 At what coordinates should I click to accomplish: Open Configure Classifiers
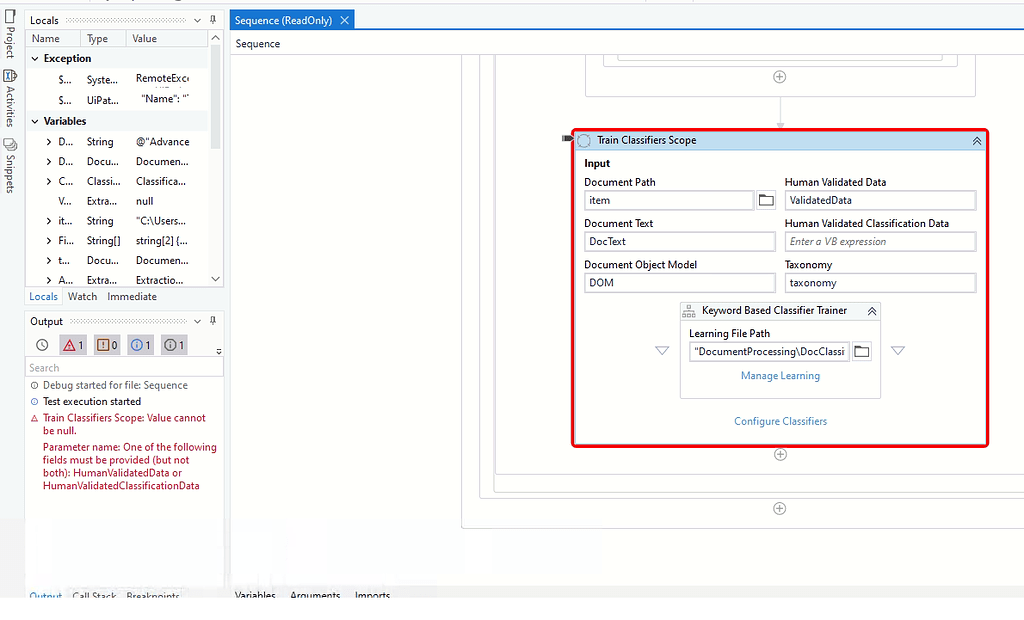(780, 421)
